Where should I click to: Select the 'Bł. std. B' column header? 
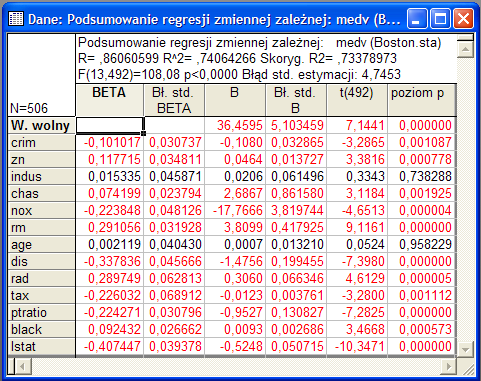pos(296,100)
